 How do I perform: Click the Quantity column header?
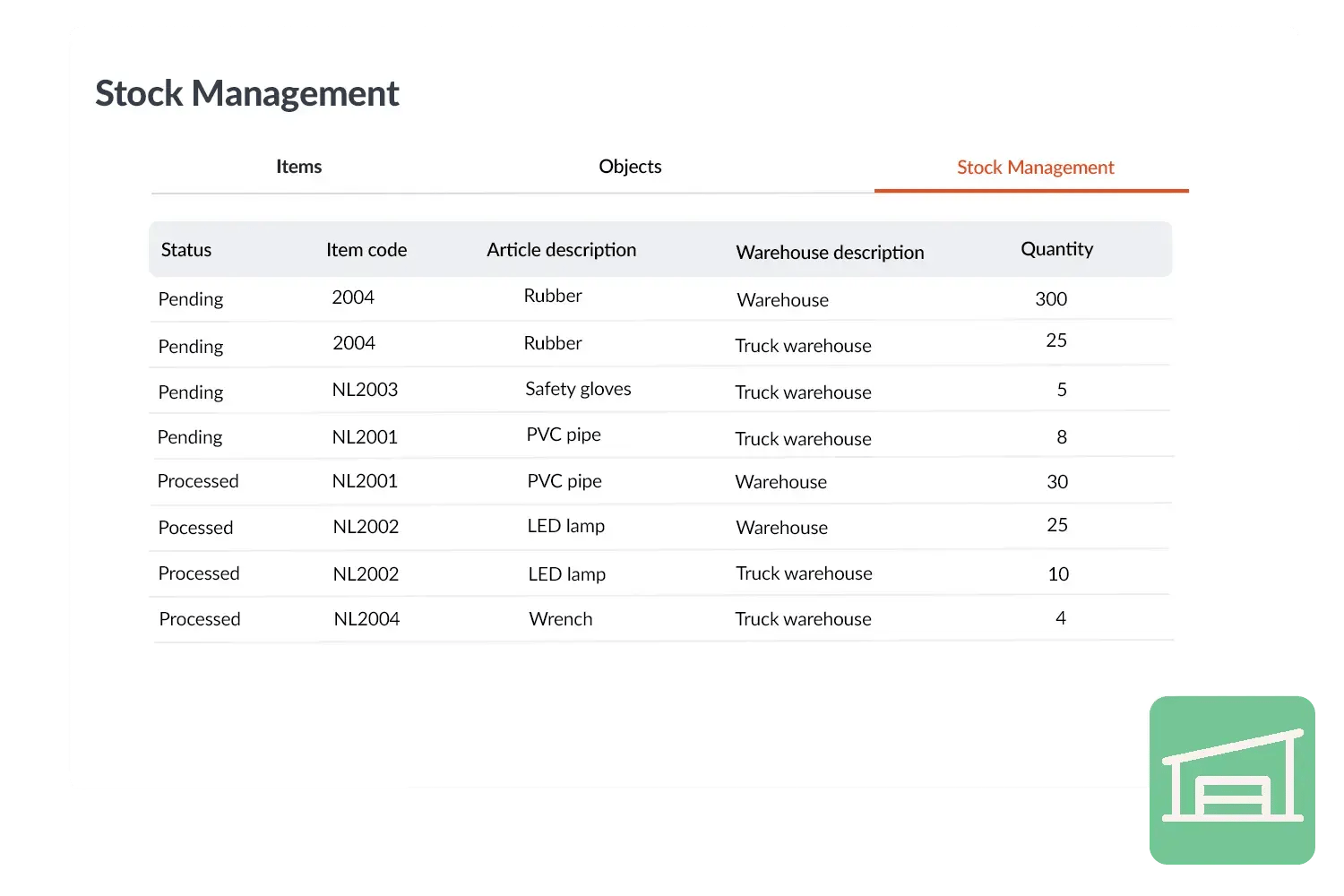[x=1056, y=249]
